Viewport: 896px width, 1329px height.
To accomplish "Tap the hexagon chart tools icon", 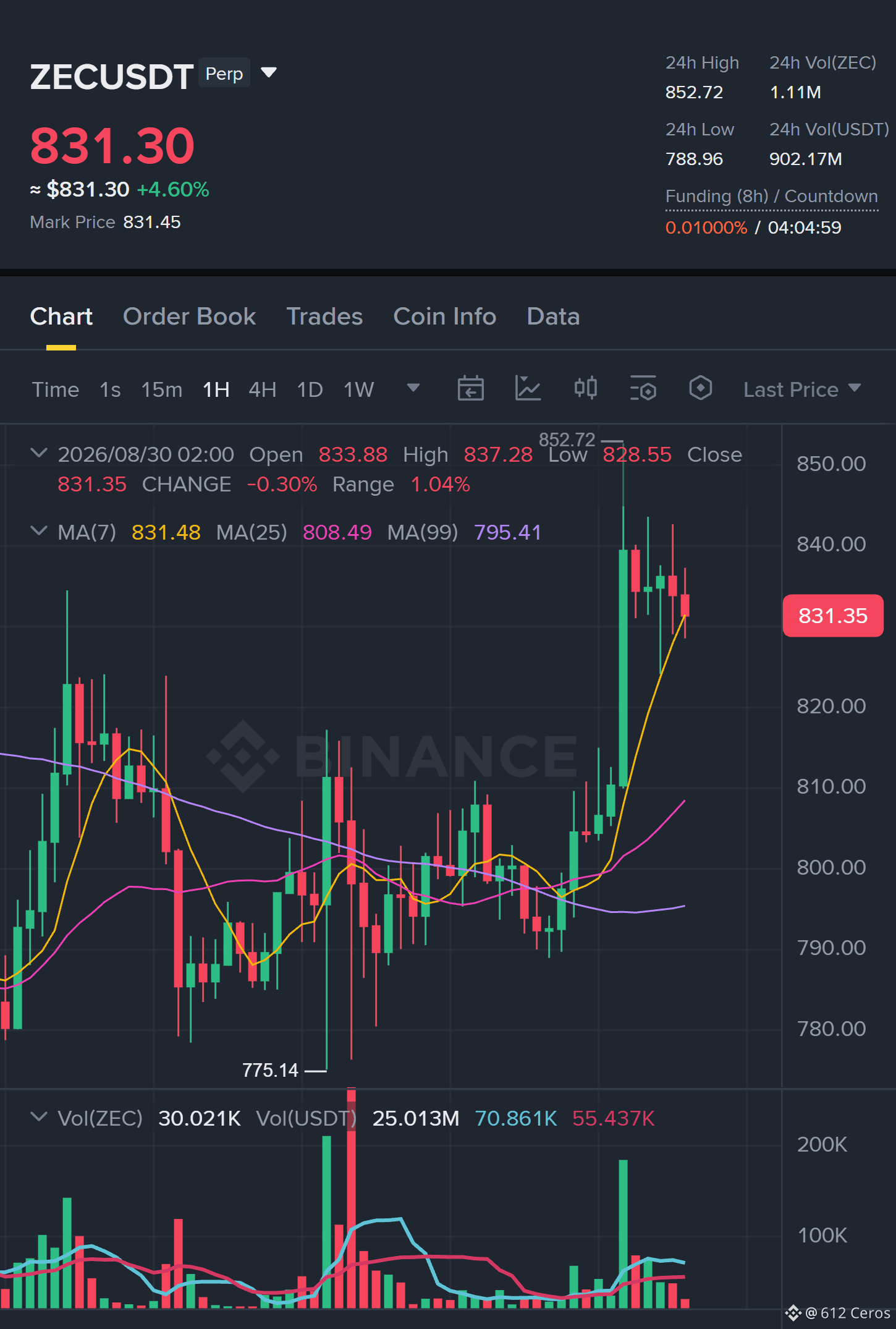I will [700, 389].
